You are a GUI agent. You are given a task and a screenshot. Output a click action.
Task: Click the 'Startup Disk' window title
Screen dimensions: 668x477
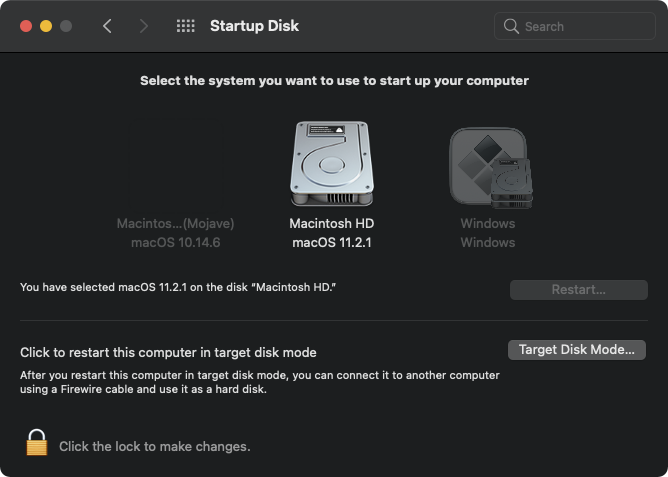click(x=254, y=26)
